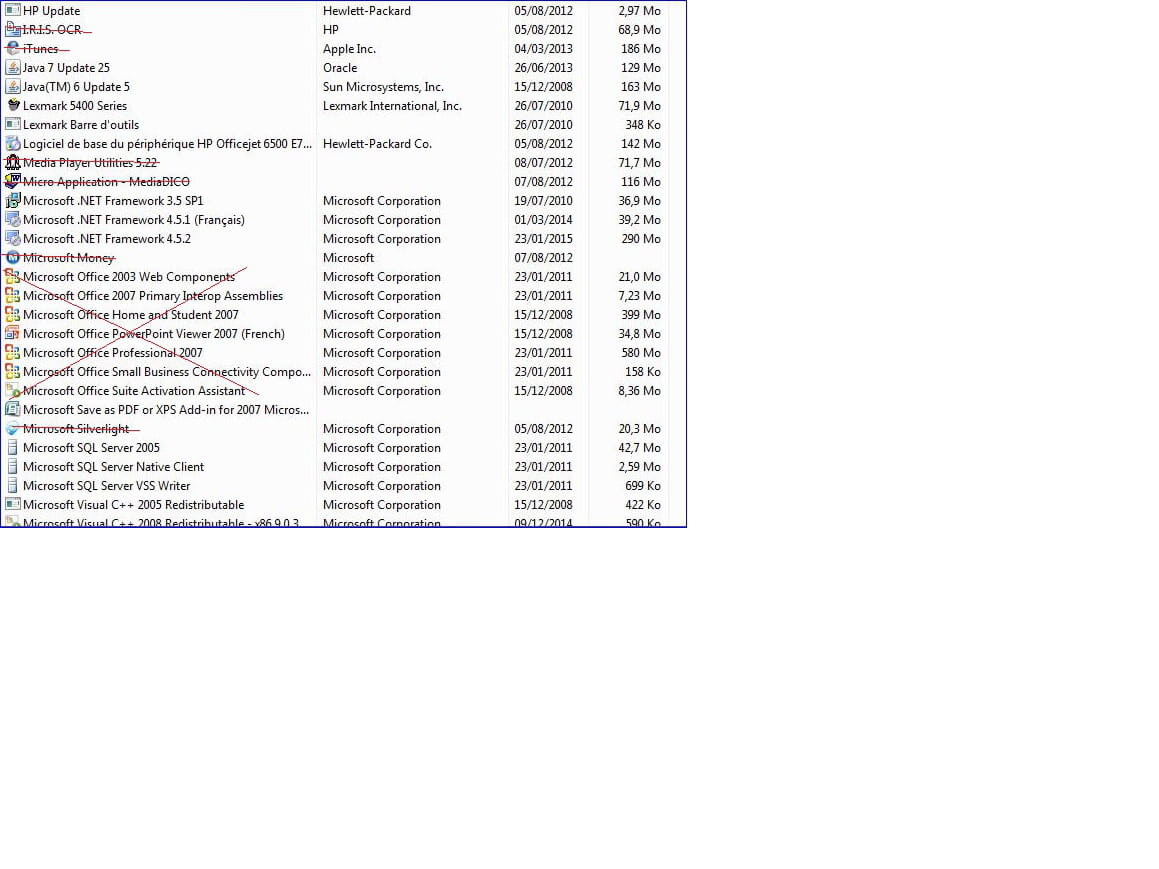Click install date 04/03/2013
Viewport: 1159px width, 869px height.
543,49
